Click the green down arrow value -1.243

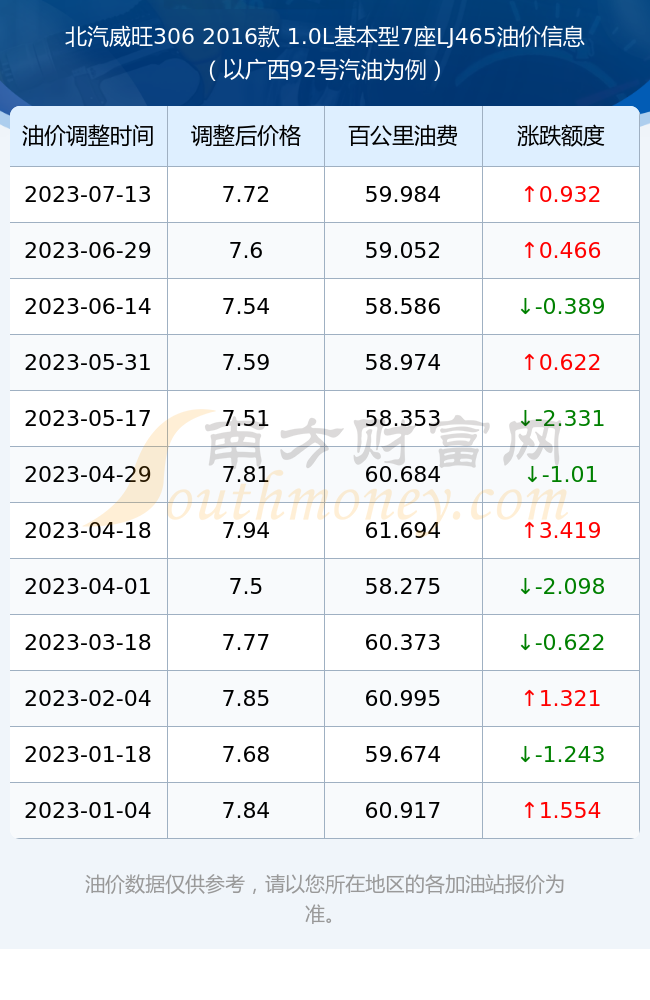pyautogui.click(x=561, y=754)
